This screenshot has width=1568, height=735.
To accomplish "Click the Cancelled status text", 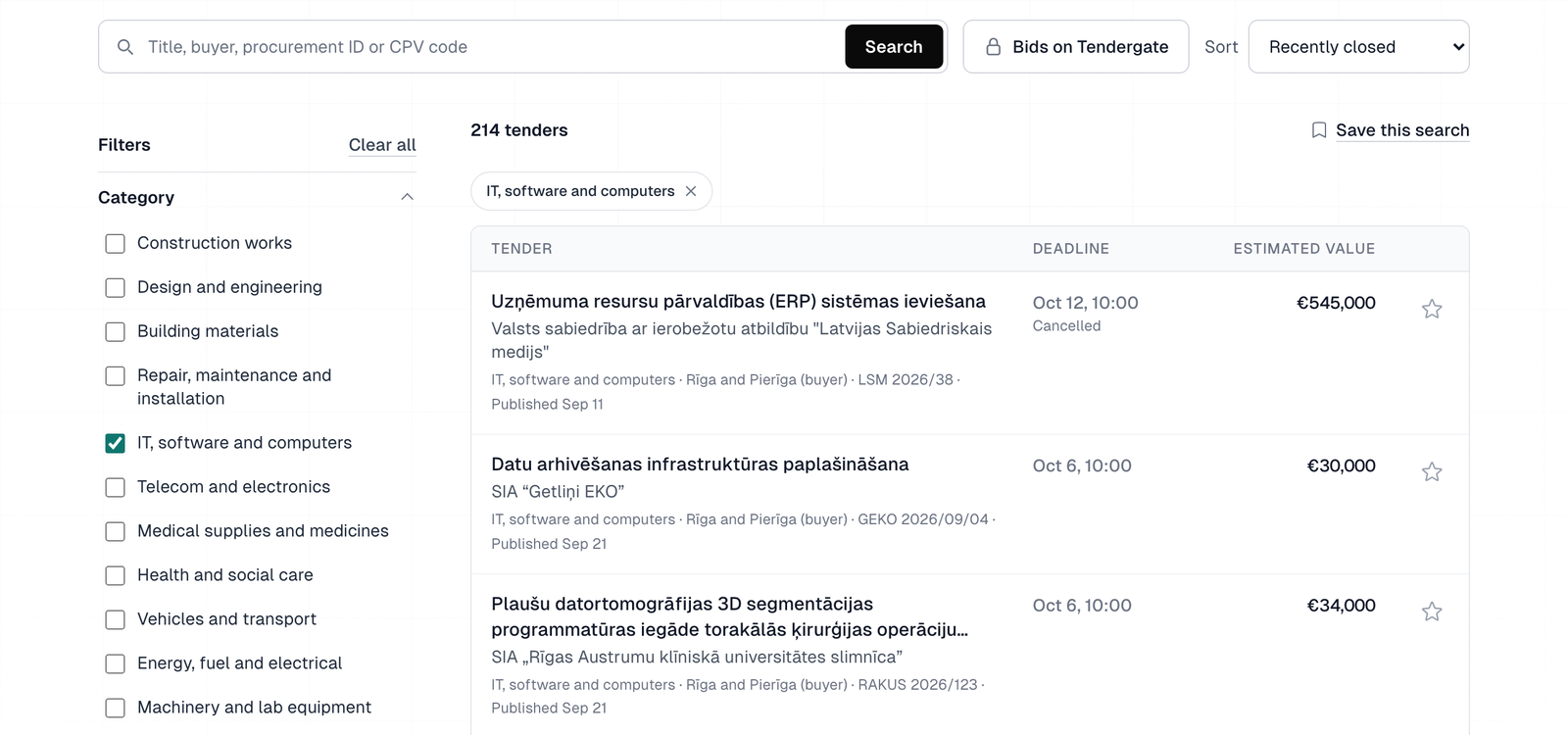I will 1066,326.
